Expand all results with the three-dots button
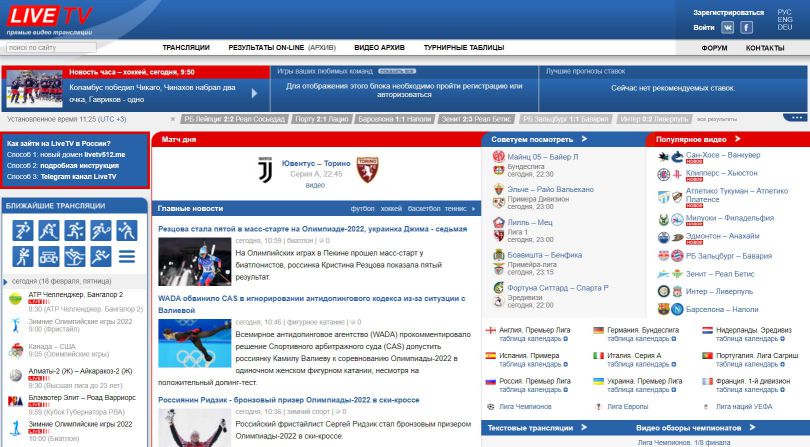Viewport: 810px width, 447px height. tap(797, 118)
